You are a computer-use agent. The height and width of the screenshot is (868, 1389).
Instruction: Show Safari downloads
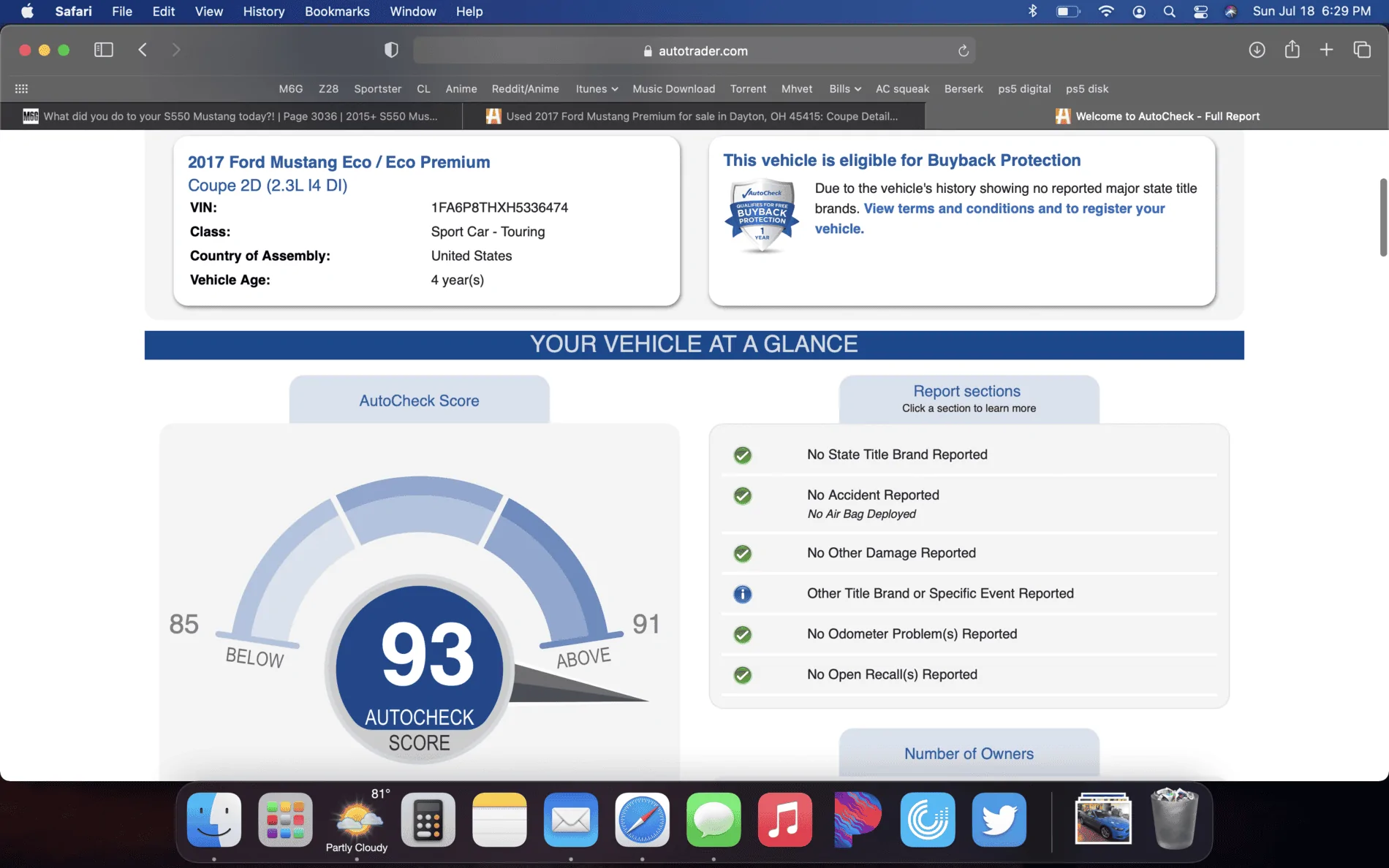1257,50
